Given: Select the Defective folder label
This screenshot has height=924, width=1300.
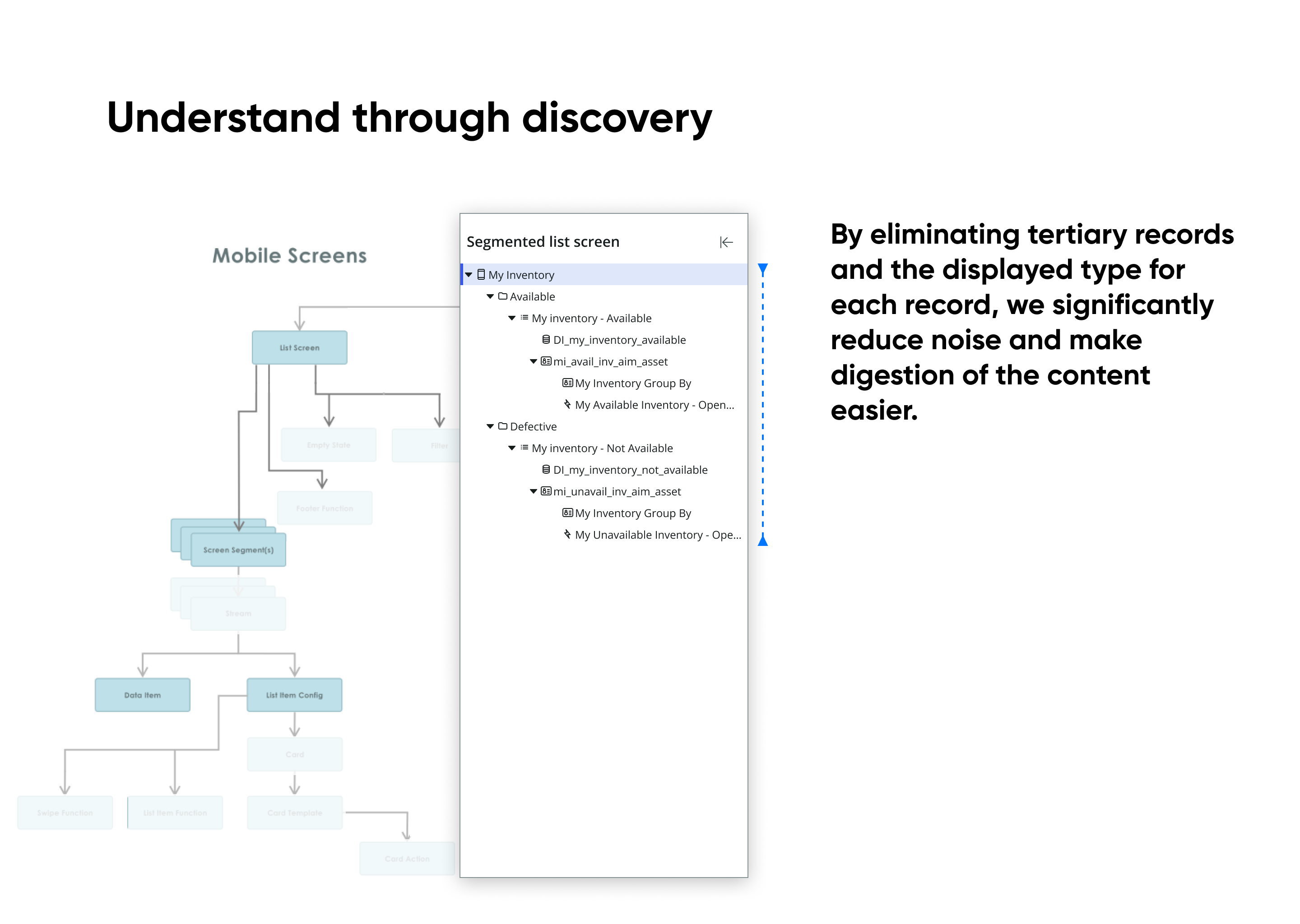Looking at the screenshot, I should click(x=534, y=426).
